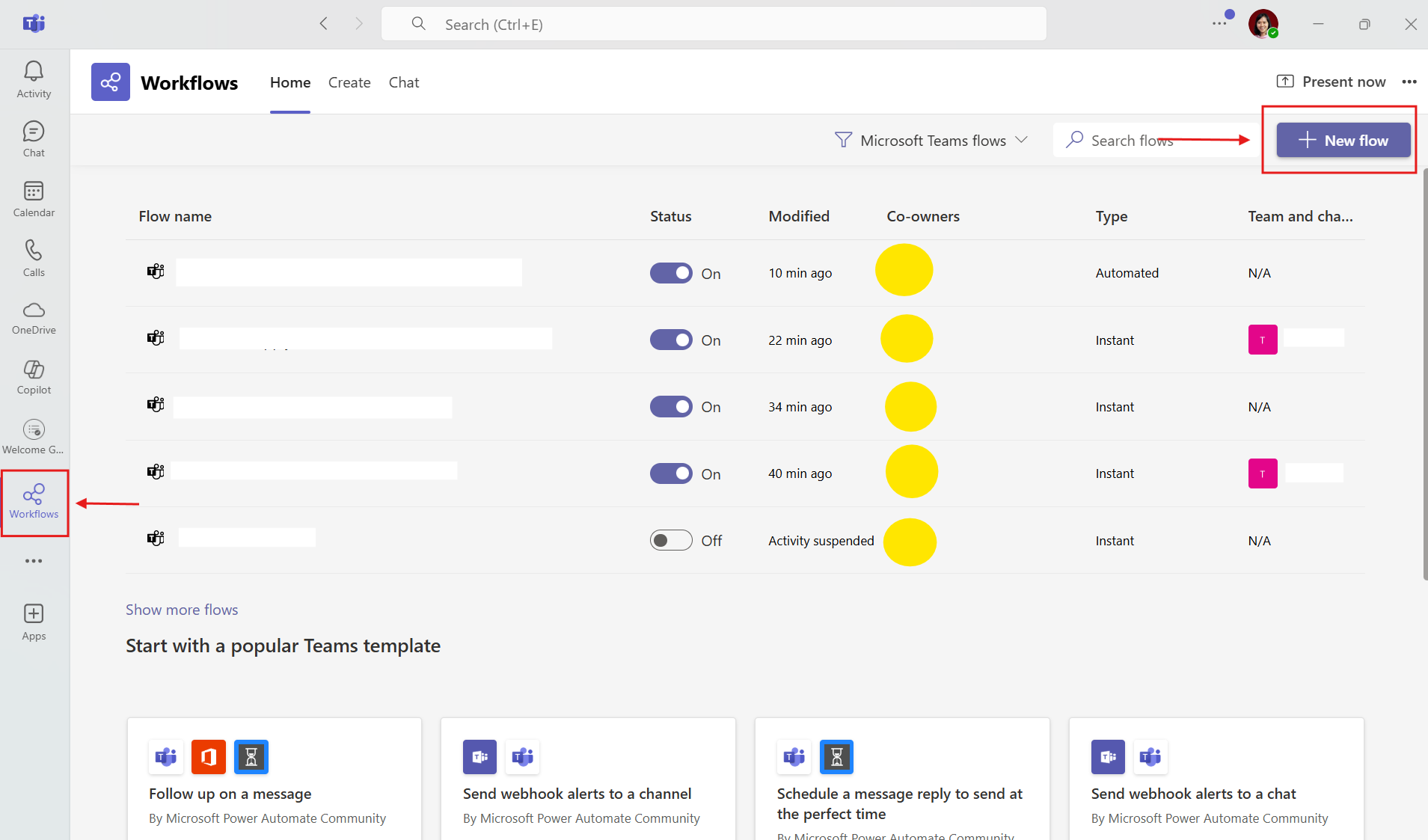Click yellow co-owner avatar for Automated flow

pyautogui.click(x=904, y=270)
